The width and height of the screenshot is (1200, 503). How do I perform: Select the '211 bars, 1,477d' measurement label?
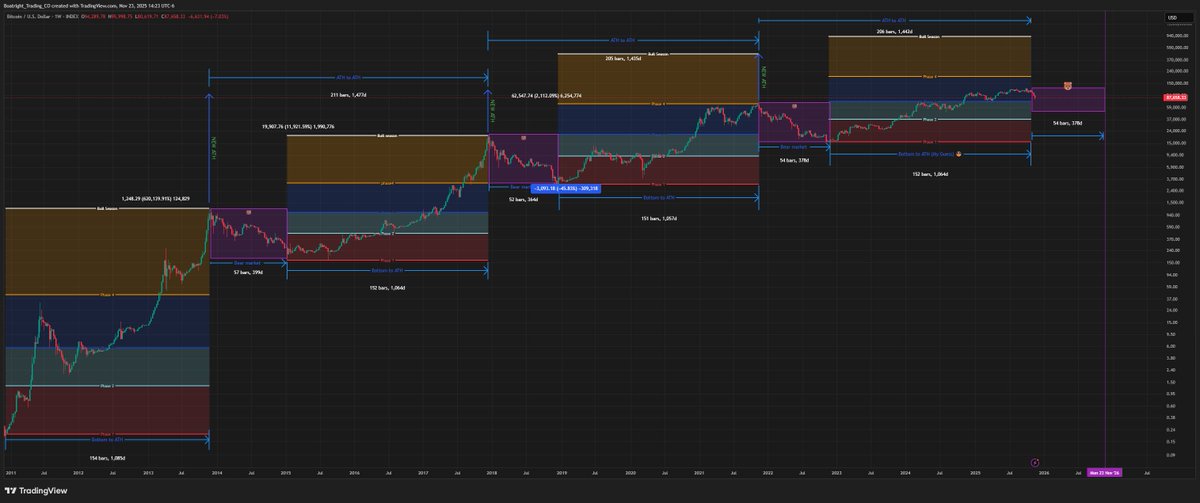(348, 94)
